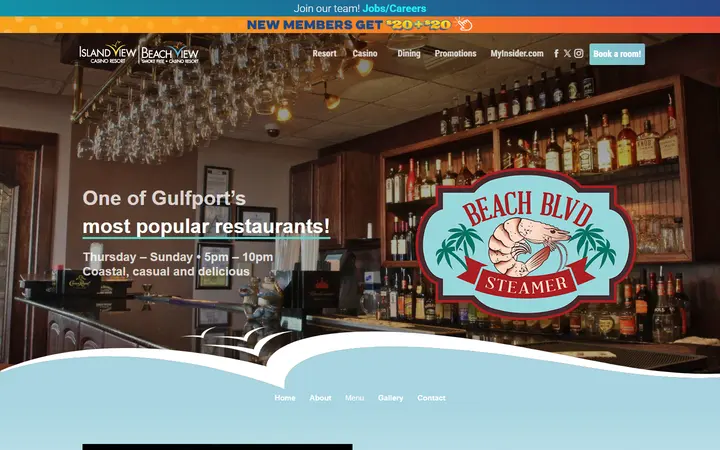Open the Jobs/Careers link

[x=394, y=8]
